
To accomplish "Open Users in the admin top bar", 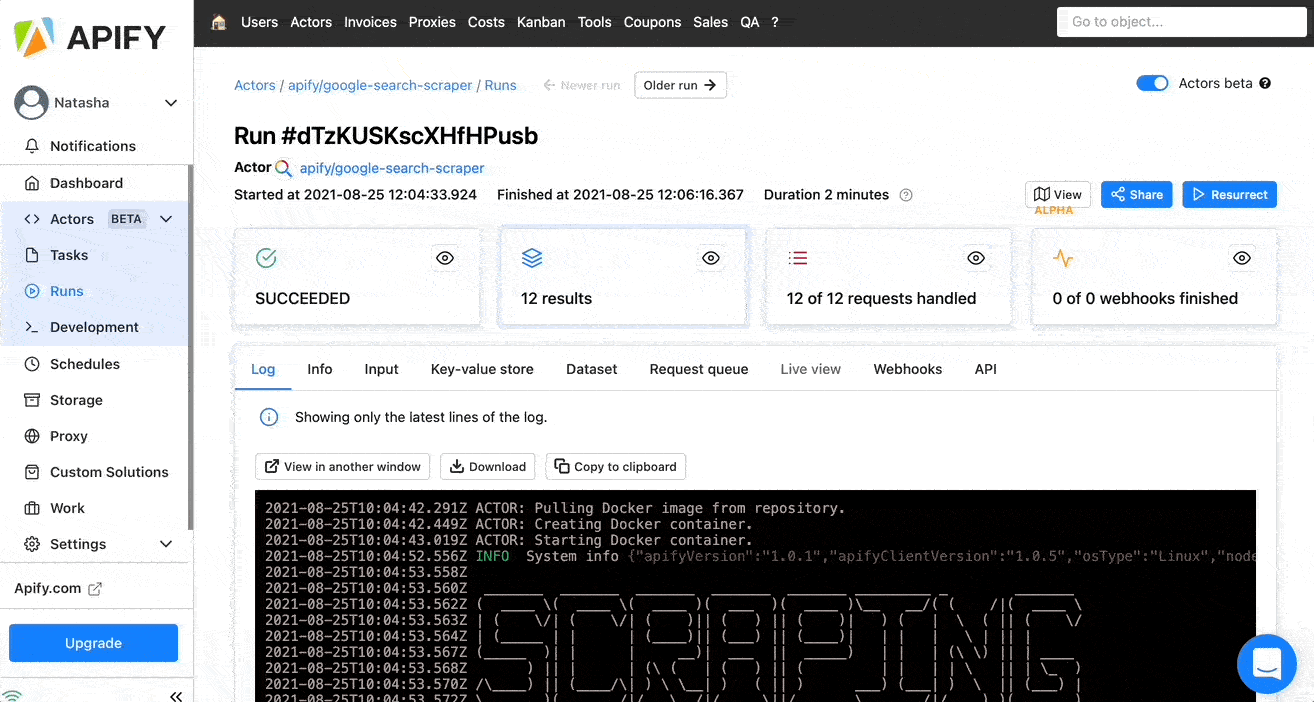I will point(259,22).
